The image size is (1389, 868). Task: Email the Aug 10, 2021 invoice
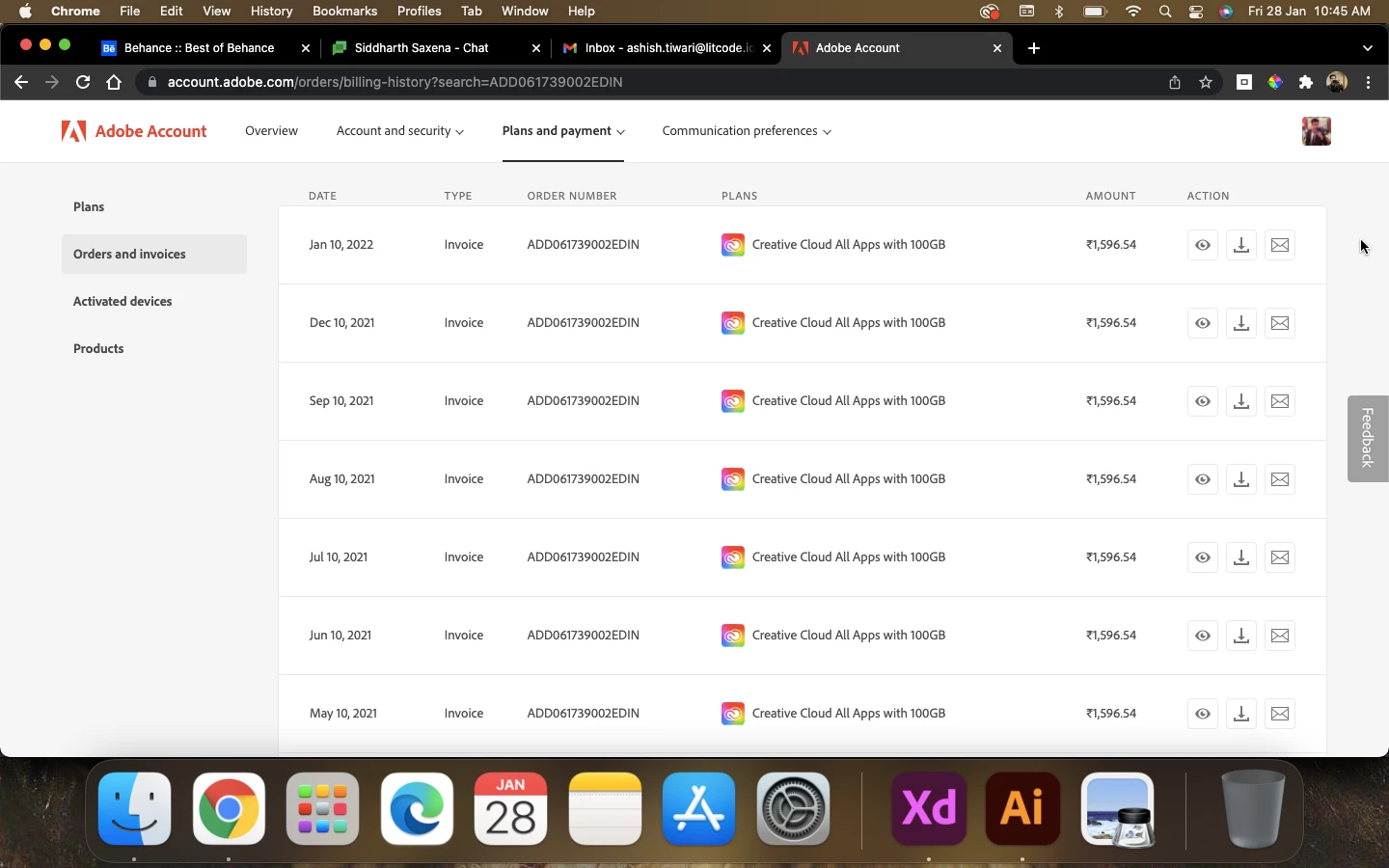[x=1280, y=479]
